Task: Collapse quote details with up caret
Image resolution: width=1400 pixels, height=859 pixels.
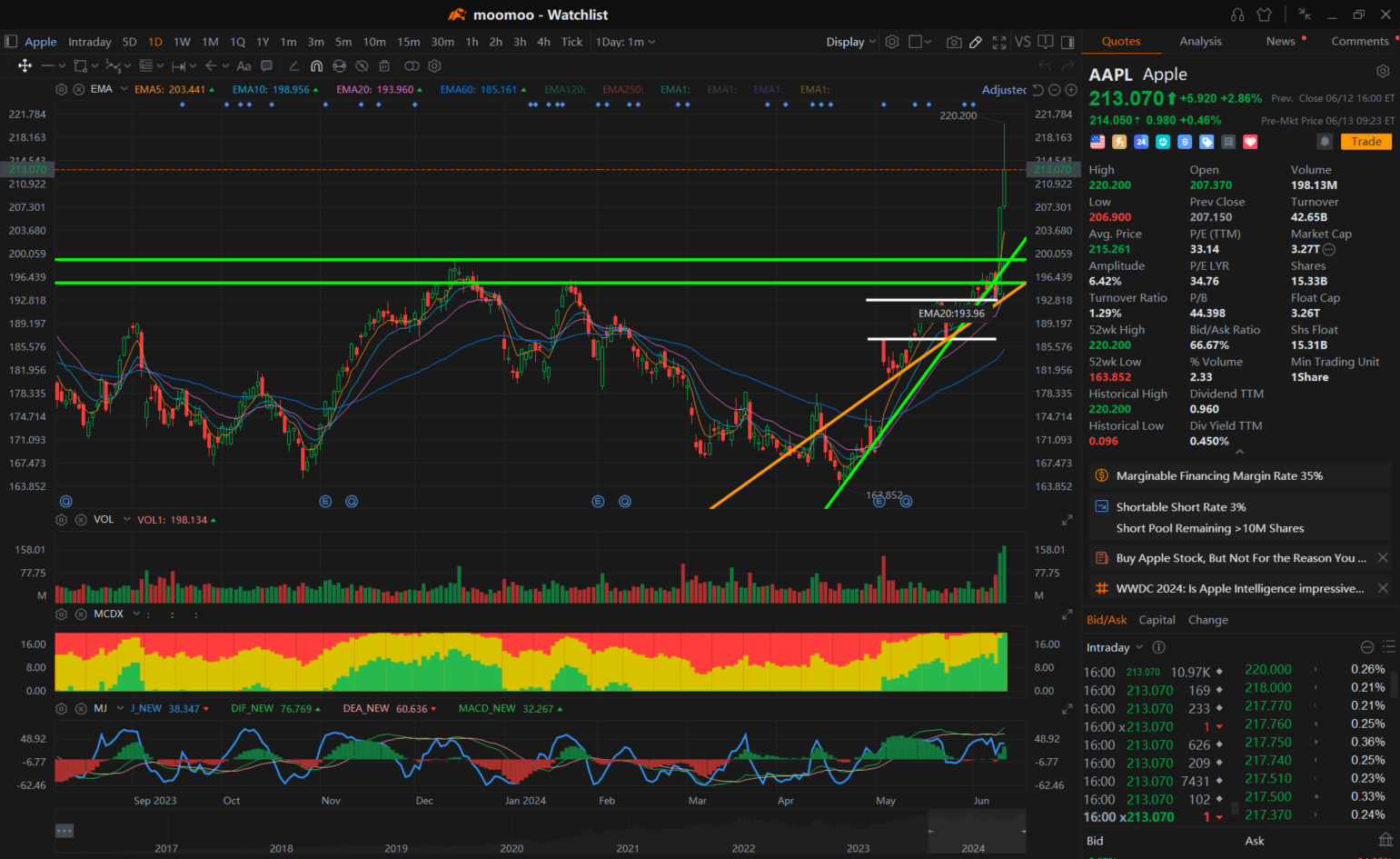Action: [1239, 452]
